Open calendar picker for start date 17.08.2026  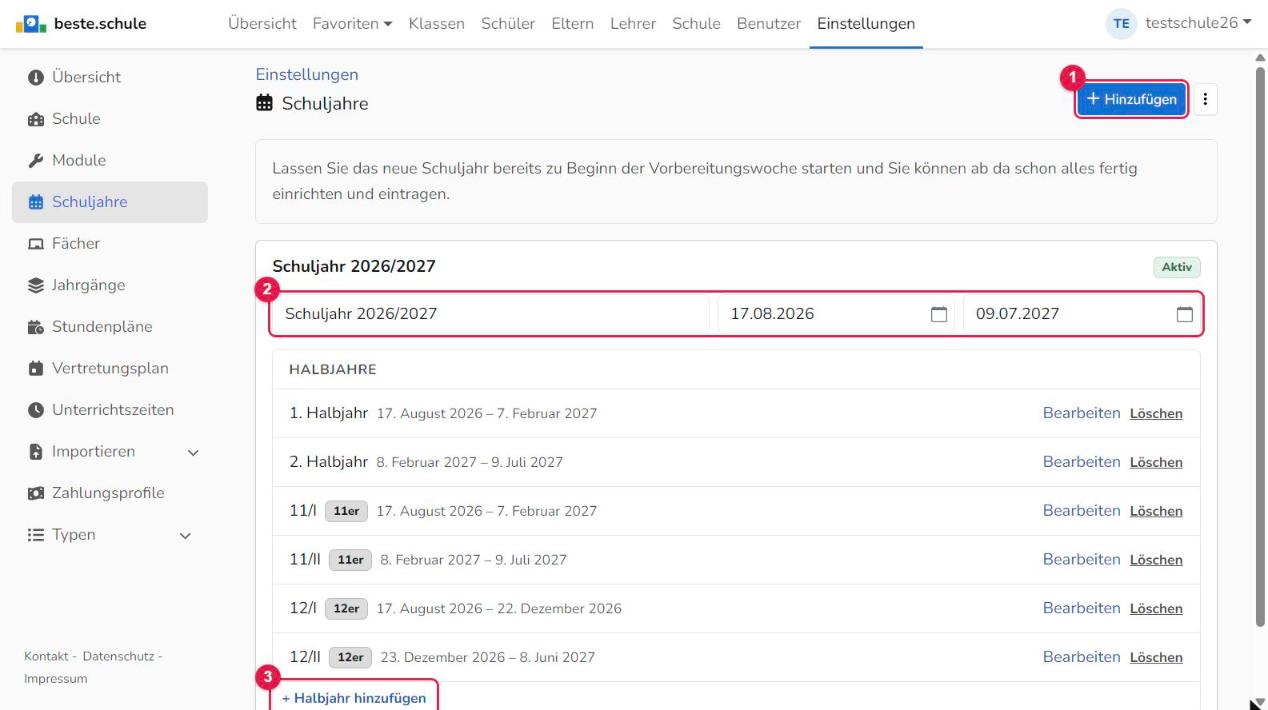(938, 314)
